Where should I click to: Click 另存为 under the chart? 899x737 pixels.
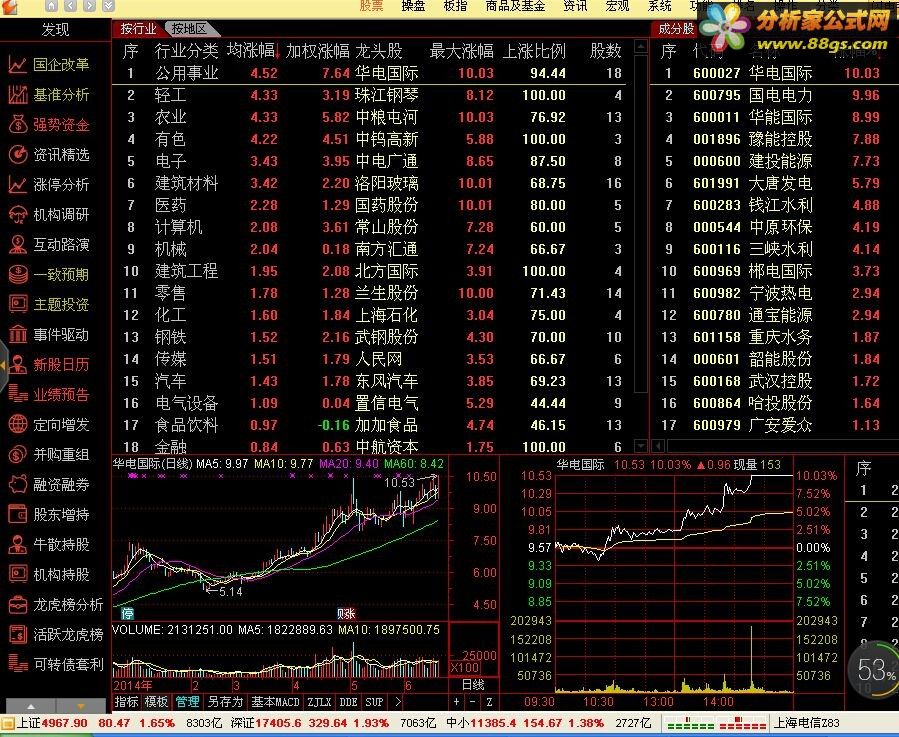click(225, 701)
